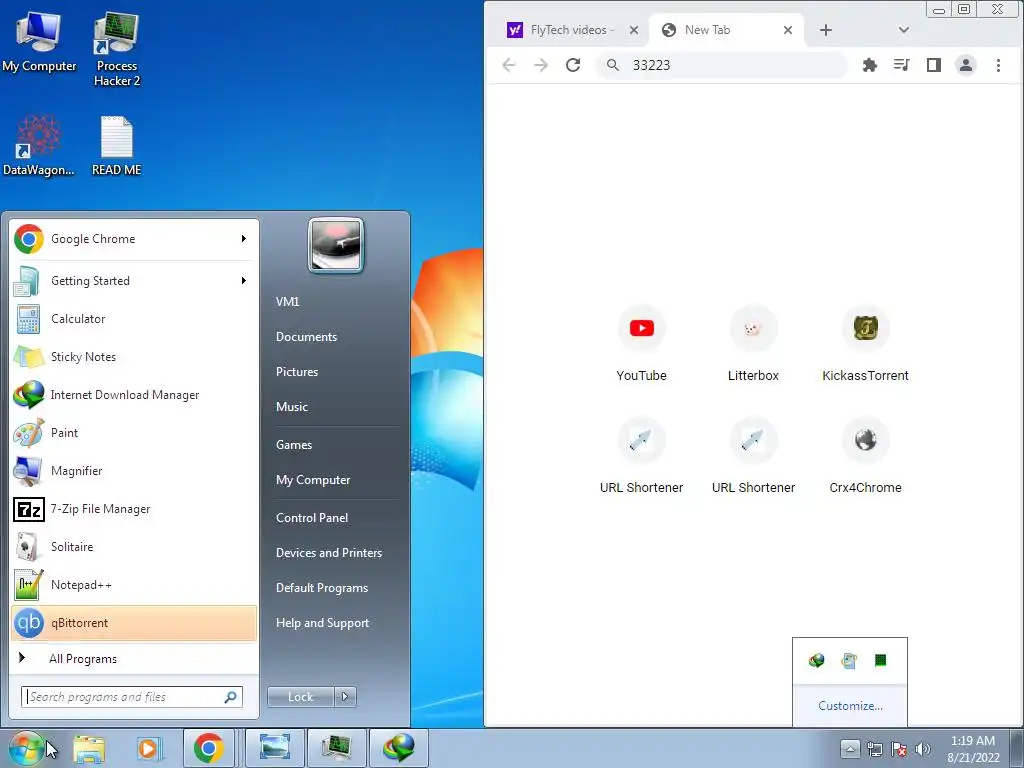Open Music library link
Screen dimensions: 1024x768
click(x=291, y=407)
